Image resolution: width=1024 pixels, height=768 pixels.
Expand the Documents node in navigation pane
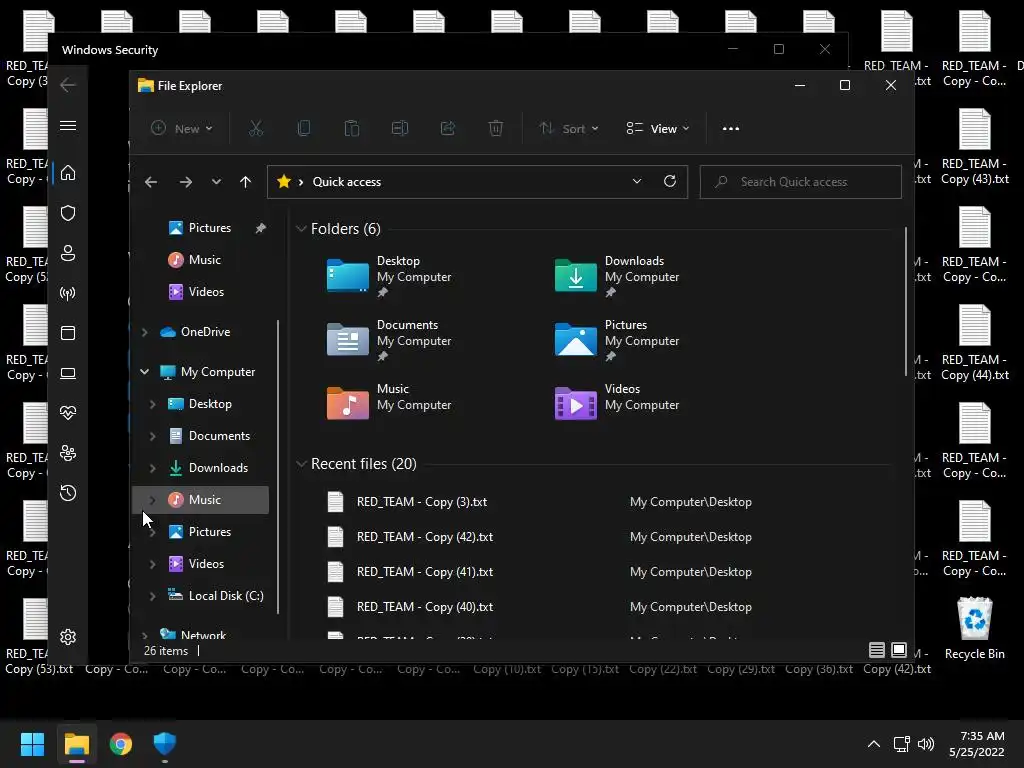[x=153, y=436]
